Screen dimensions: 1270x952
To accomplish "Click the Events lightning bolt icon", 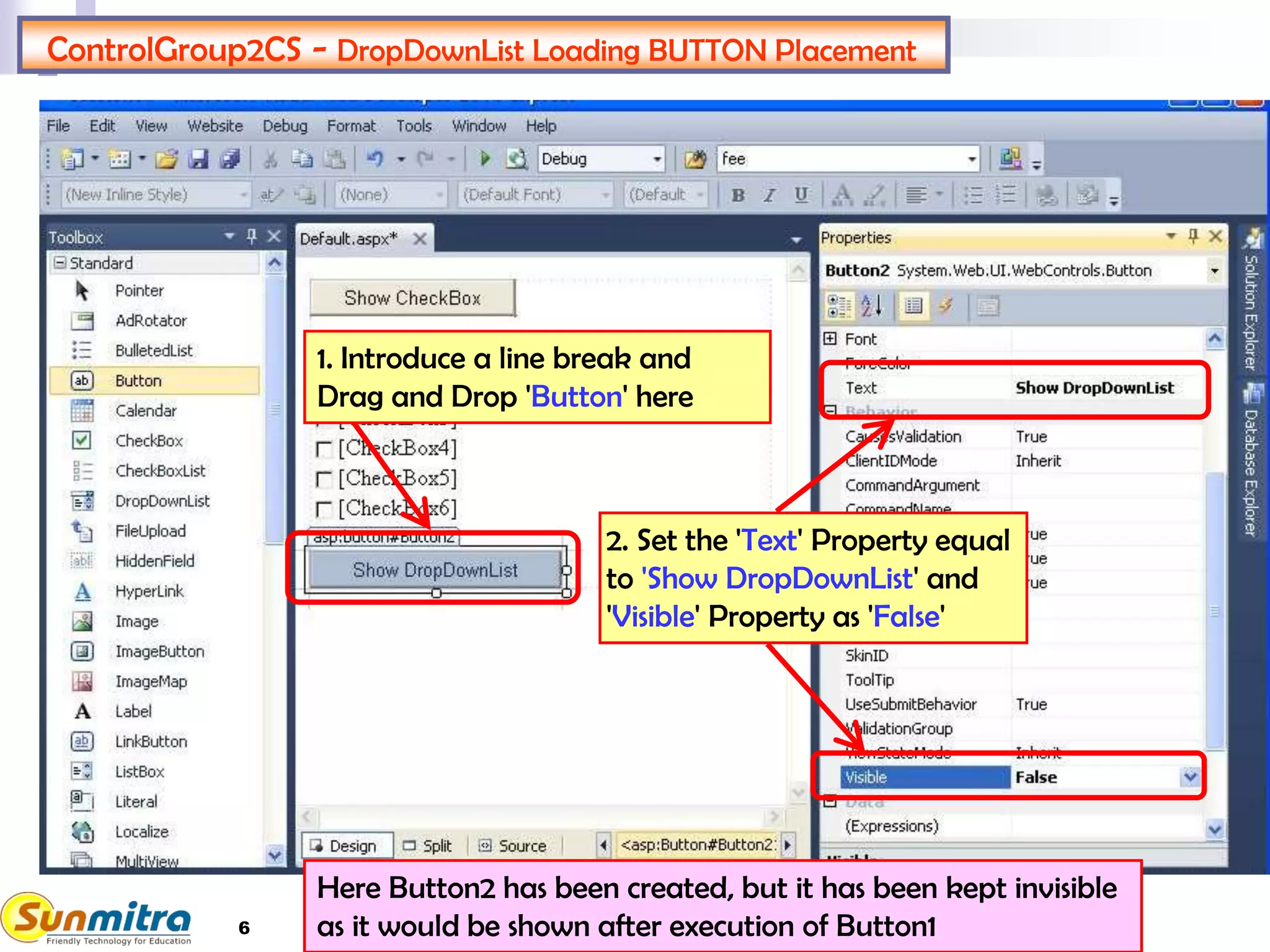I will (x=945, y=306).
